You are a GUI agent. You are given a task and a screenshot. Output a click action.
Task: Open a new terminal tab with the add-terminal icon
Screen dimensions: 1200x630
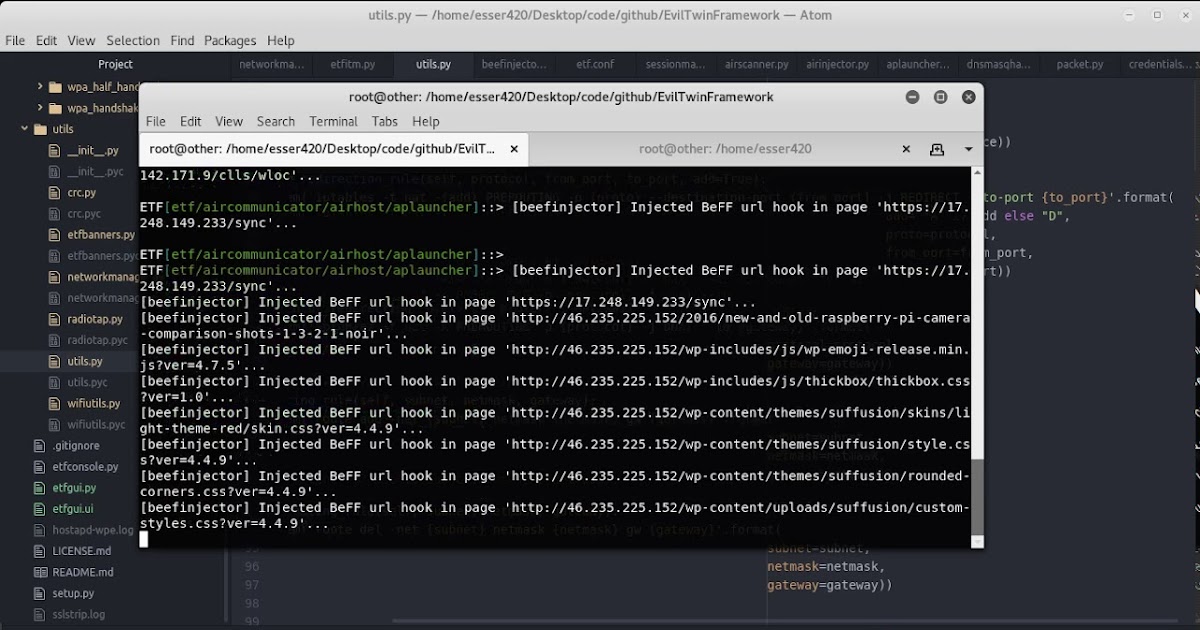click(x=937, y=148)
